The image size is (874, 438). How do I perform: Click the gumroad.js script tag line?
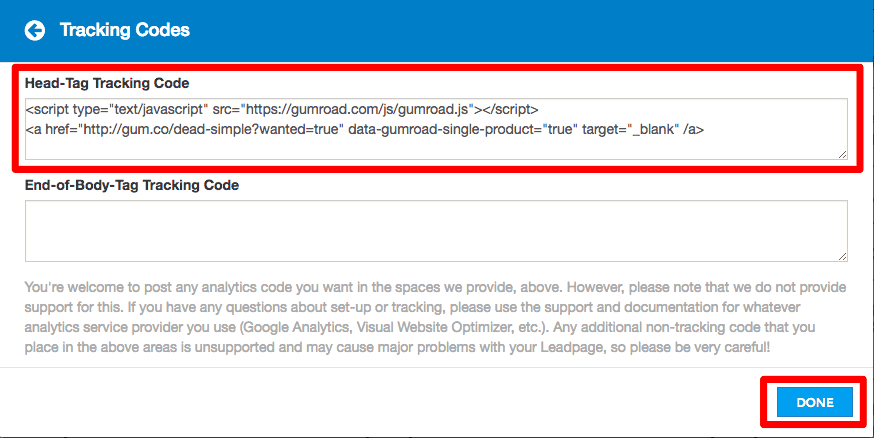pyautogui.click(x=282, y=109)
